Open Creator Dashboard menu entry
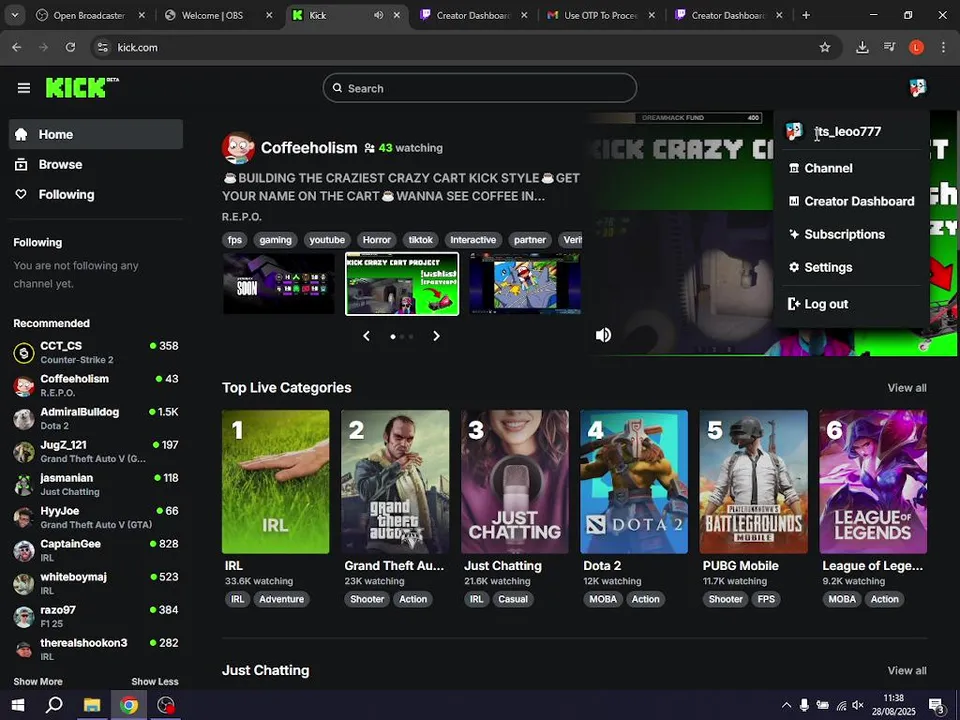Image resolution: width=960 pixels, height=720 pixels. (x=852, y=201)
